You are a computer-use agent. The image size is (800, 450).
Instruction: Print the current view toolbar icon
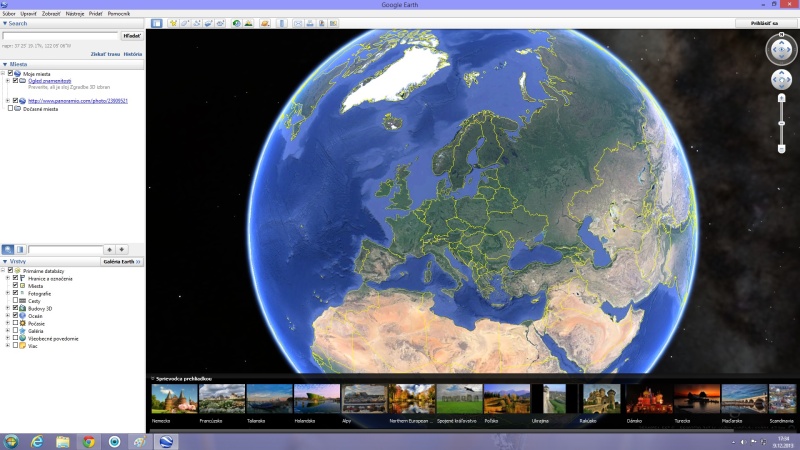click(x=310, y=23)
